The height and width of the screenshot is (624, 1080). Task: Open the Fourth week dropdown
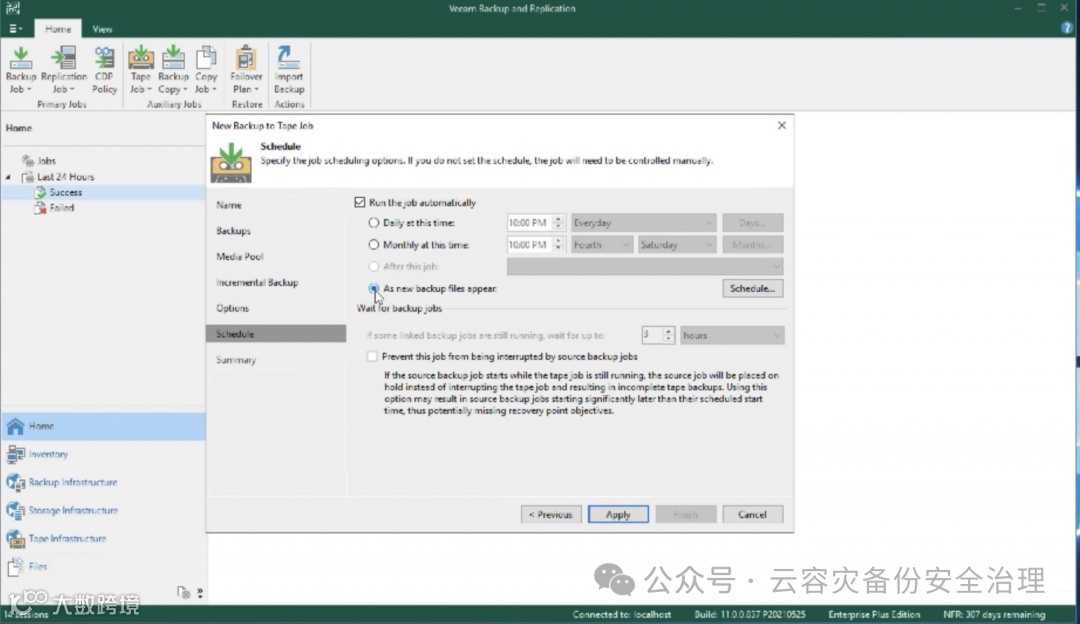click(x=601, y=245)
